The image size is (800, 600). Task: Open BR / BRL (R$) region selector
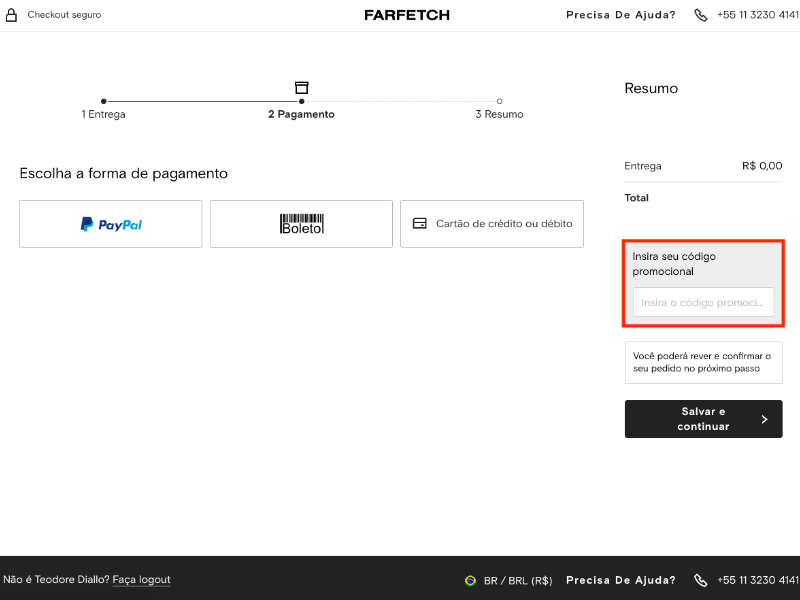click(x=518, y=581)
